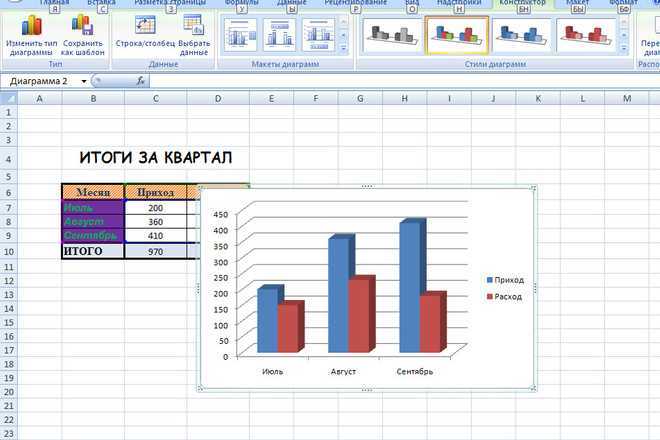Switch Row/Column (Строка/столбец)
The width and height of the screenshot is (660, 440).
click(x=145, y=32)
